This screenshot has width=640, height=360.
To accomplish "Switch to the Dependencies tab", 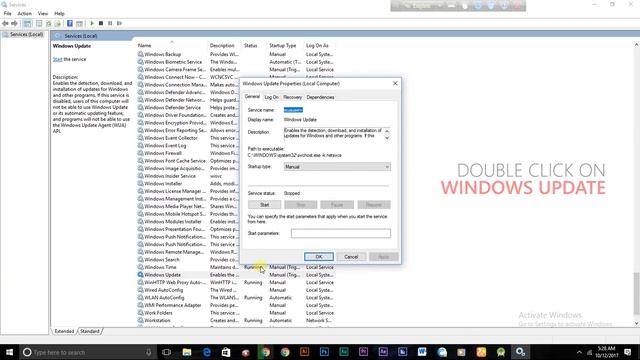I will click(320, 97).
